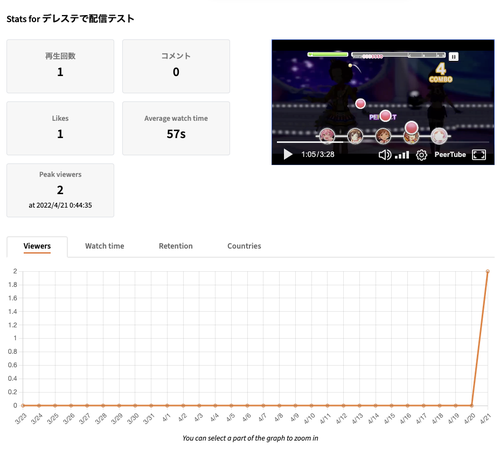Viewport: 500px width, 453px height.
Task: Click the 4/10 data point on graph
Action: [311, 405]
